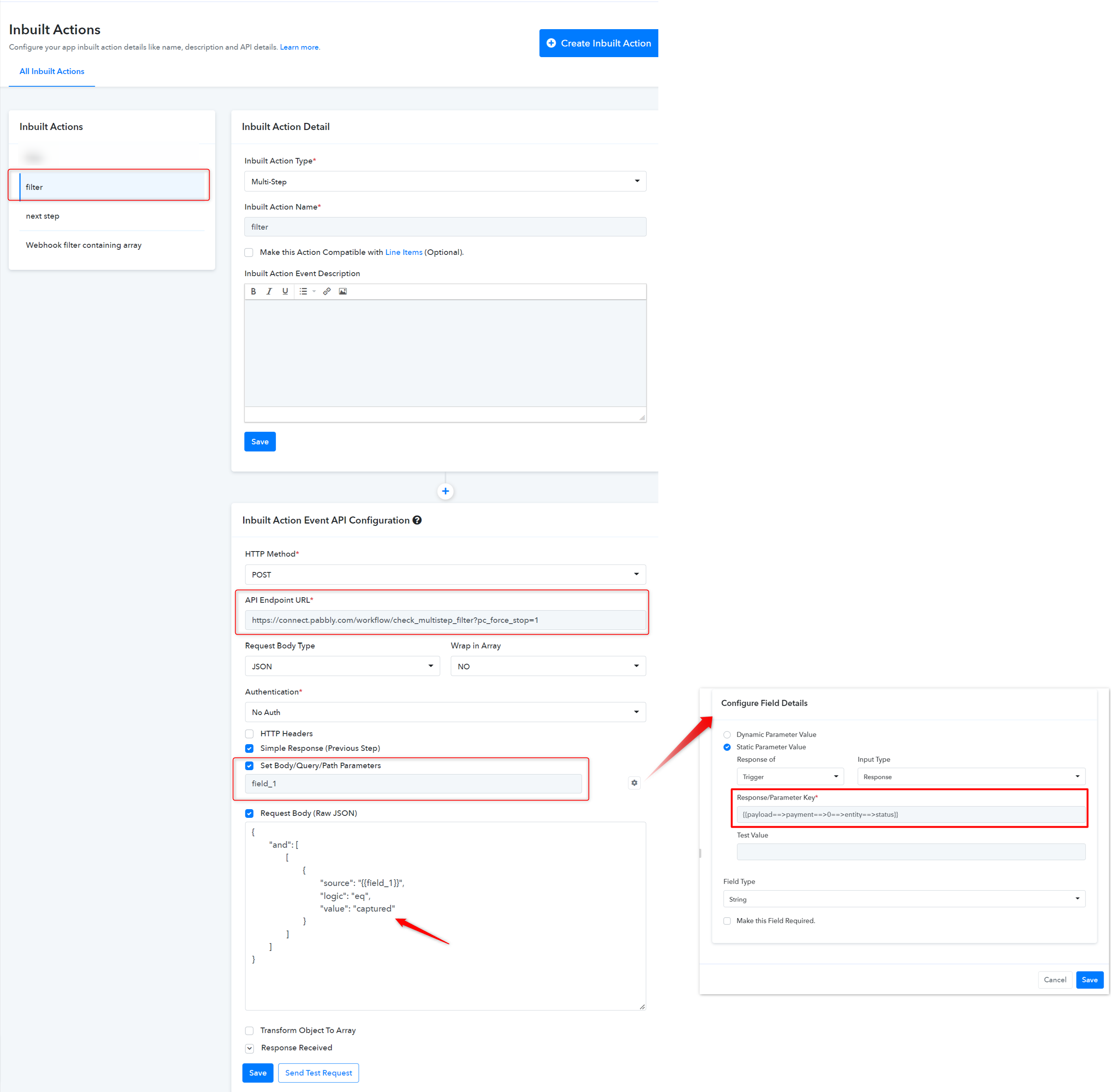Open the Authentication No Auth dropdown
This screenshot has width=1111, height=1092.
point(444,712)
